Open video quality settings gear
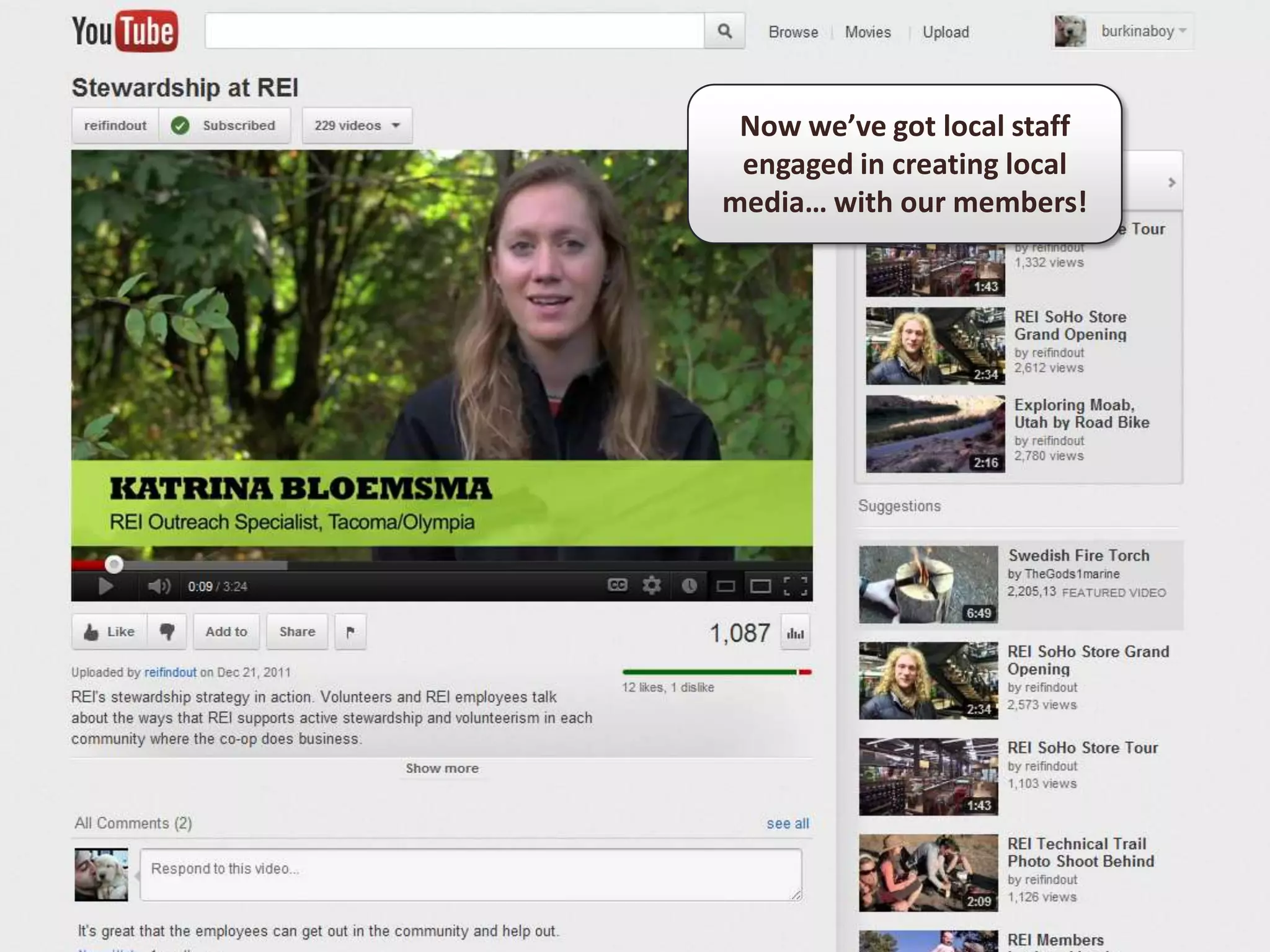Image resolution: width=1270 pixels, height=952 pixels. (651, 585)
